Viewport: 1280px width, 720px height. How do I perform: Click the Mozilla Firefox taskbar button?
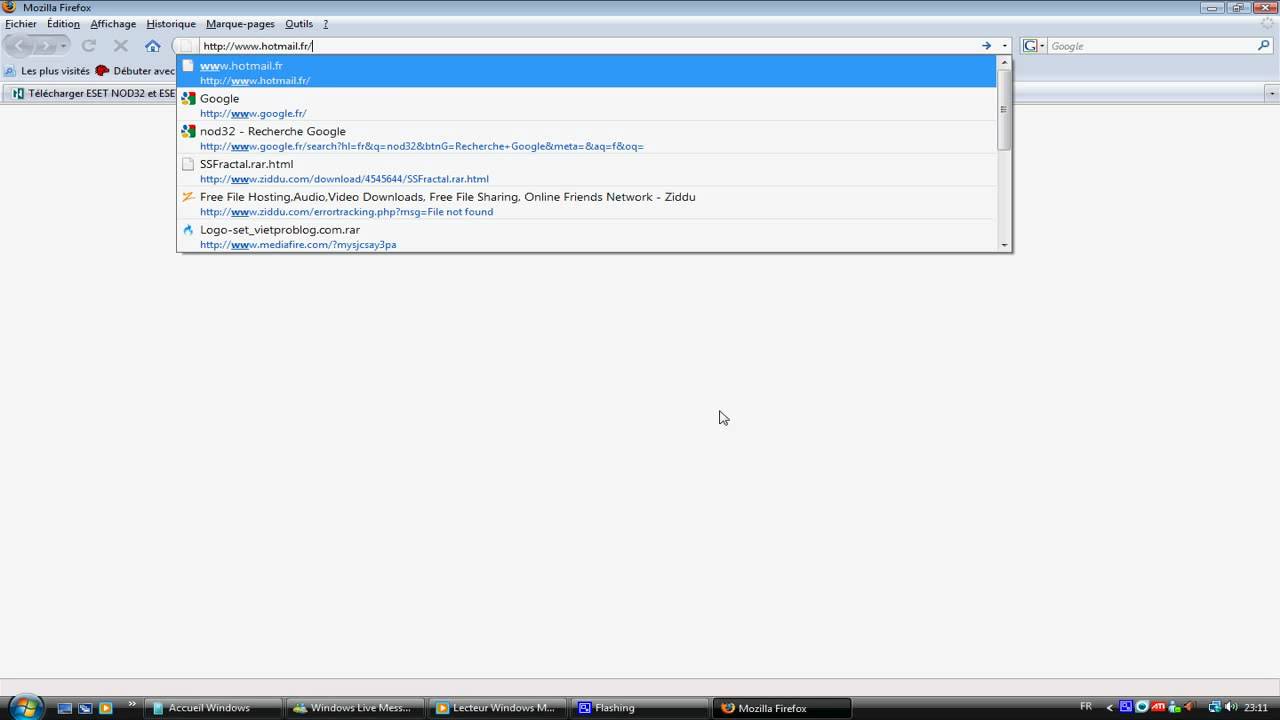[x=782, y=708]
